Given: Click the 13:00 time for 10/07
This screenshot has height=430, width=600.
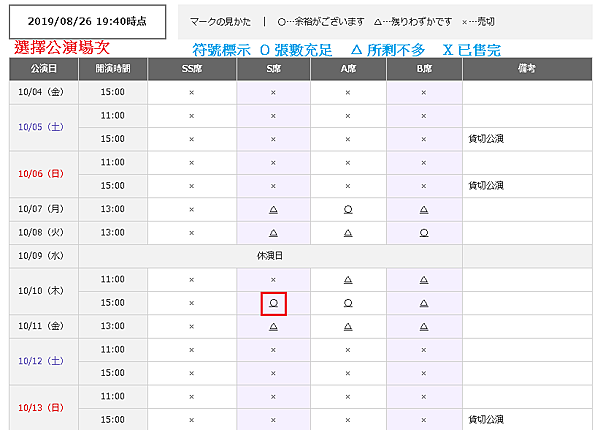Looking at the screenshot, I should [x=112, y=209].
